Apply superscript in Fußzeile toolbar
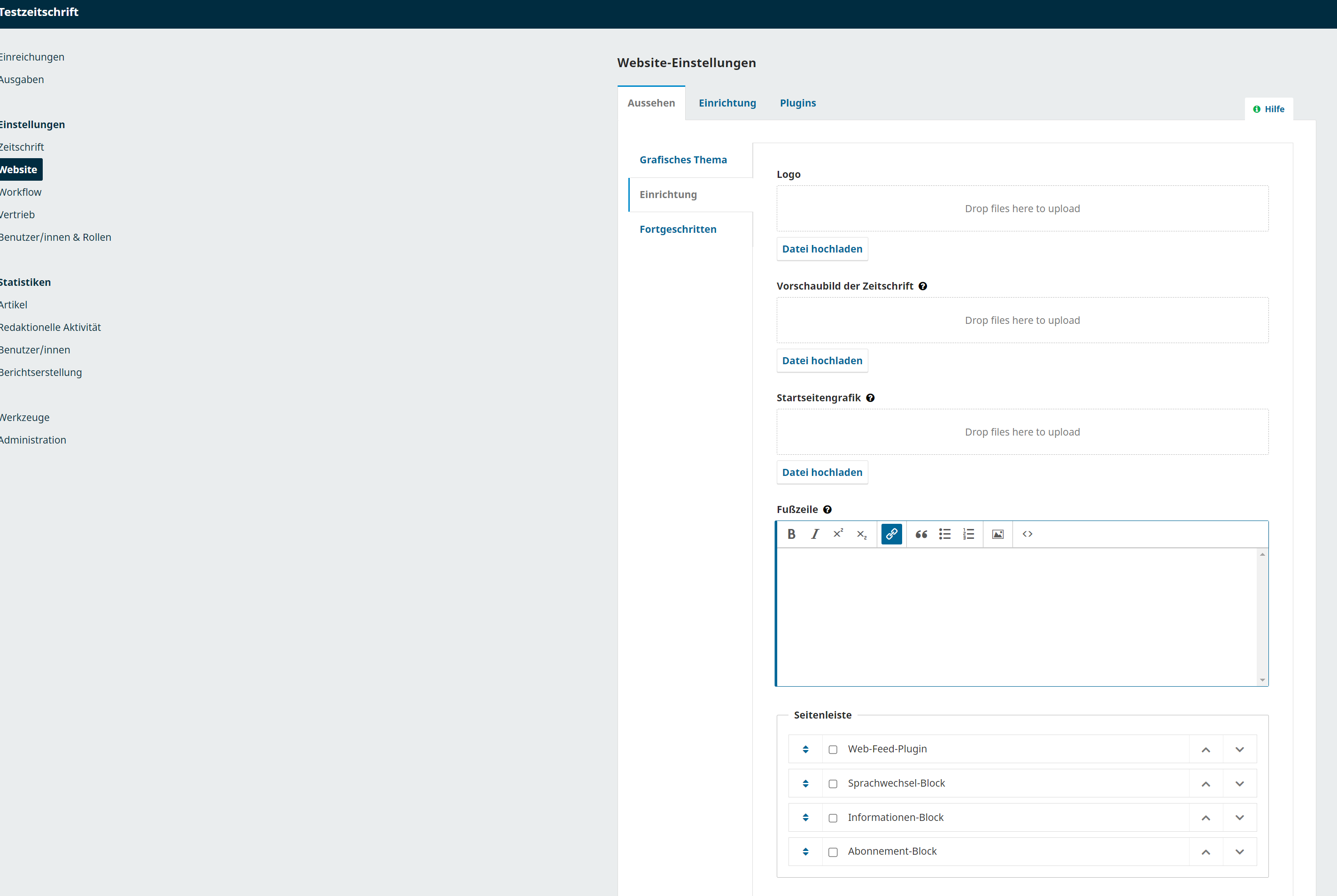Image resolution: width=1337 pixels, height=896 pixels. 838,534
